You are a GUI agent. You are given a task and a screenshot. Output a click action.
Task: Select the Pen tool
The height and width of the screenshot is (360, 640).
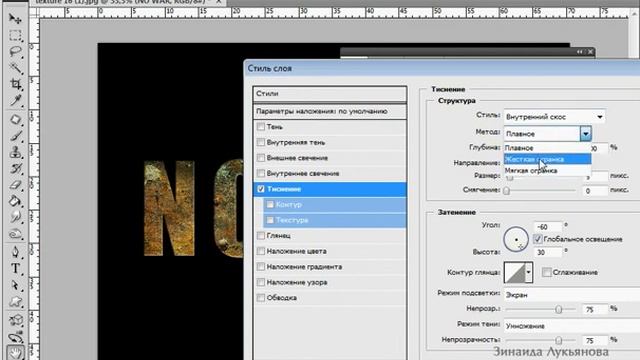[x=15, y=252]
